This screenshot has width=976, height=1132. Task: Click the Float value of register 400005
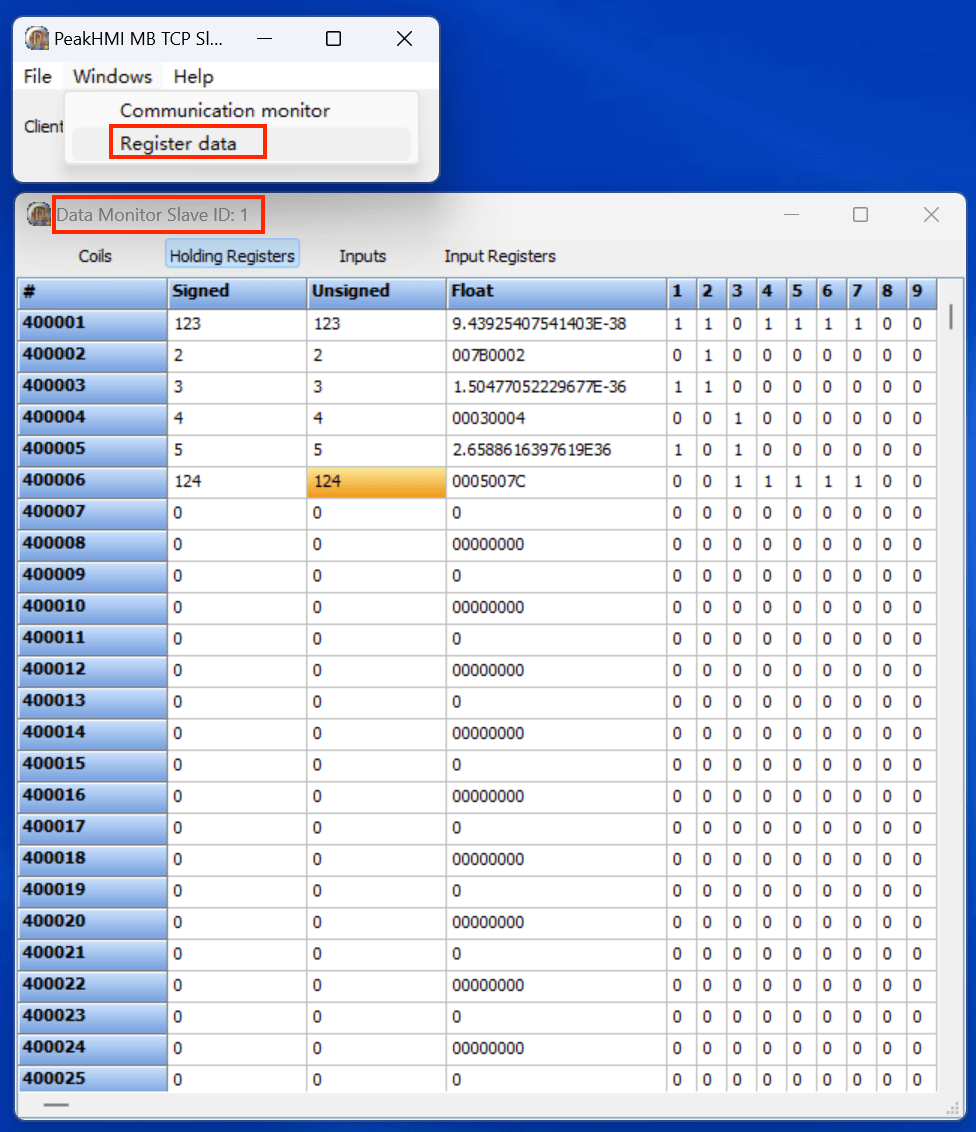coord(556,449)
